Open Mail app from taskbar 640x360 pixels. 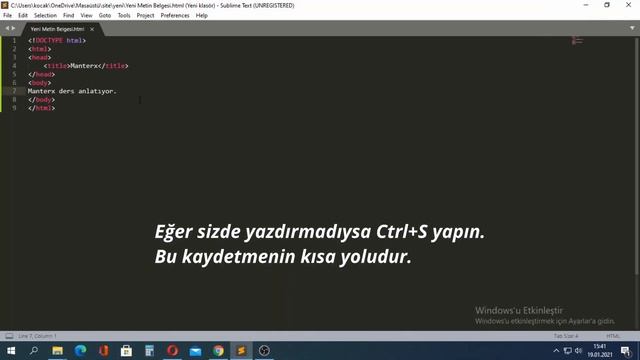pyautogui.click(x=195, y=351)
